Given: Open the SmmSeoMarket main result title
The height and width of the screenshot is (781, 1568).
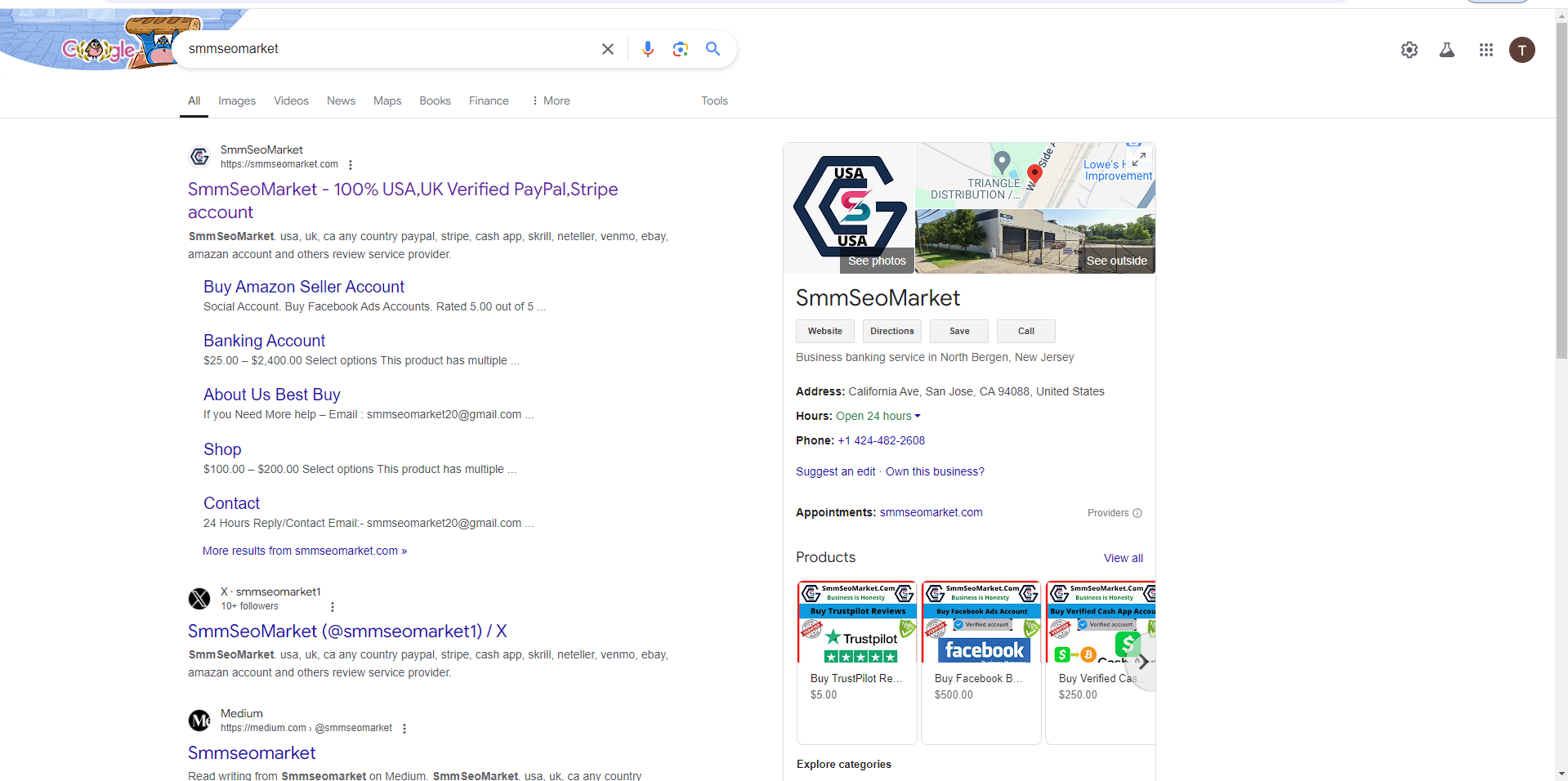Looking at the screenshot, I should tap(403, 201).
